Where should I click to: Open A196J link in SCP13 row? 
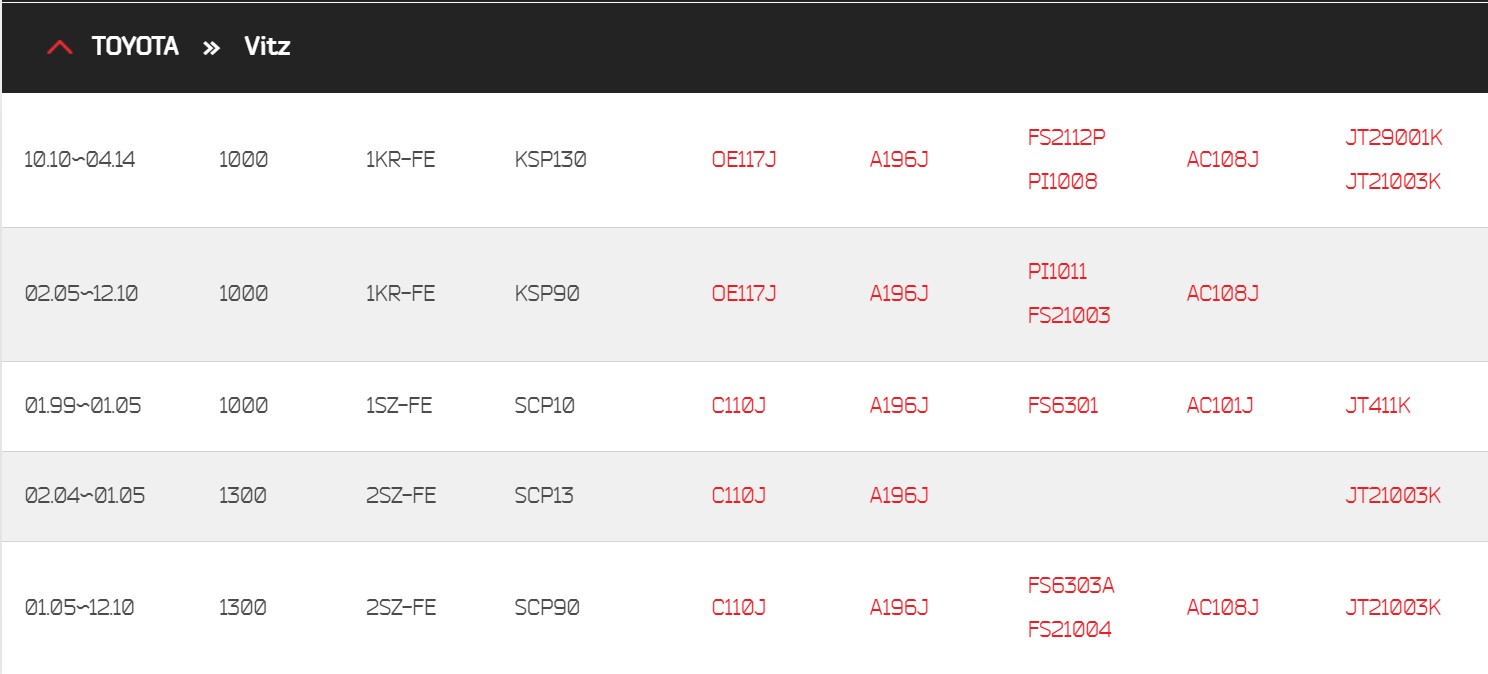(899, 496)
